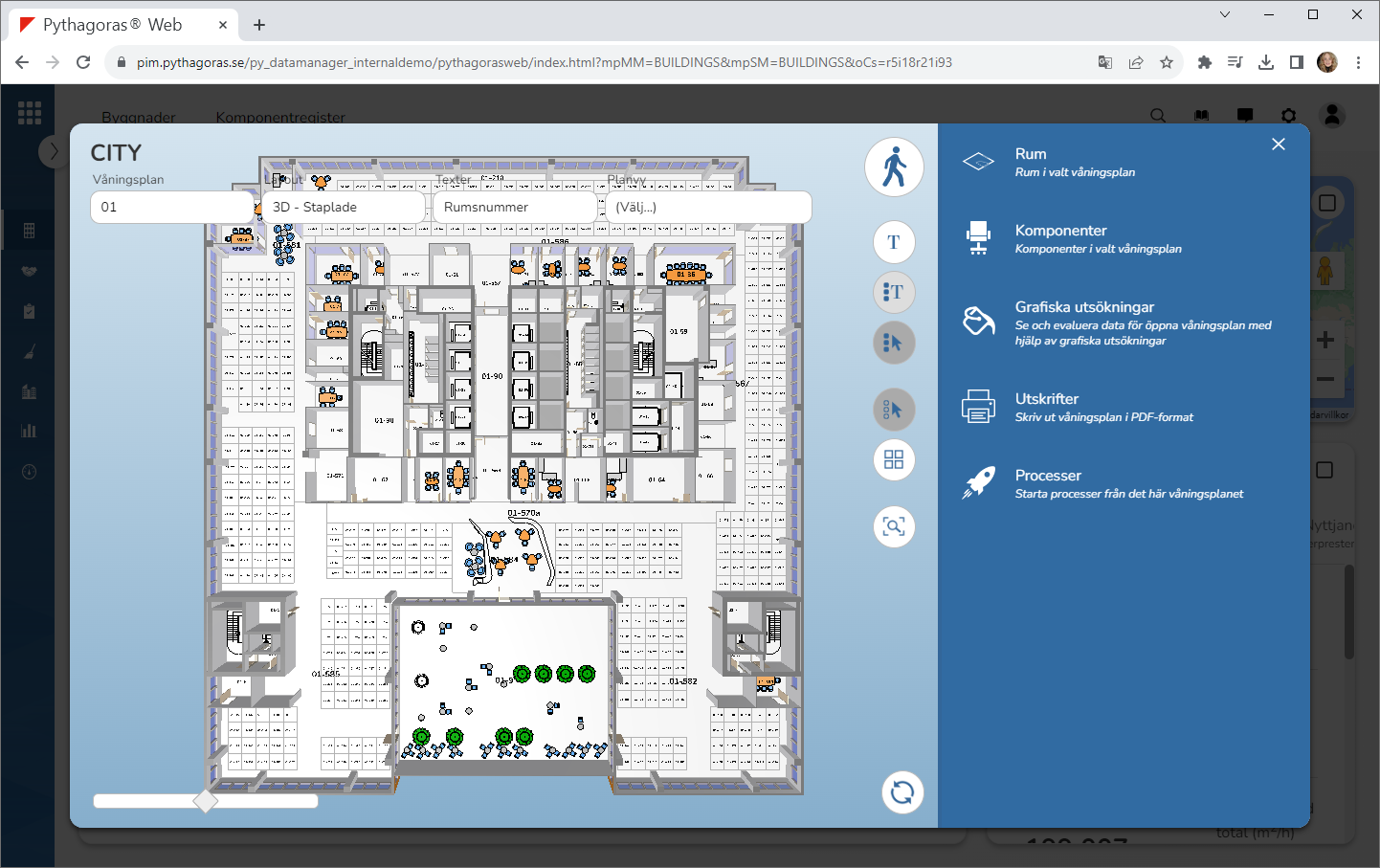Open the Våningsplan 01 dropdown
The width and height of the screenshot is (1380, 868).
pos(171,207)
